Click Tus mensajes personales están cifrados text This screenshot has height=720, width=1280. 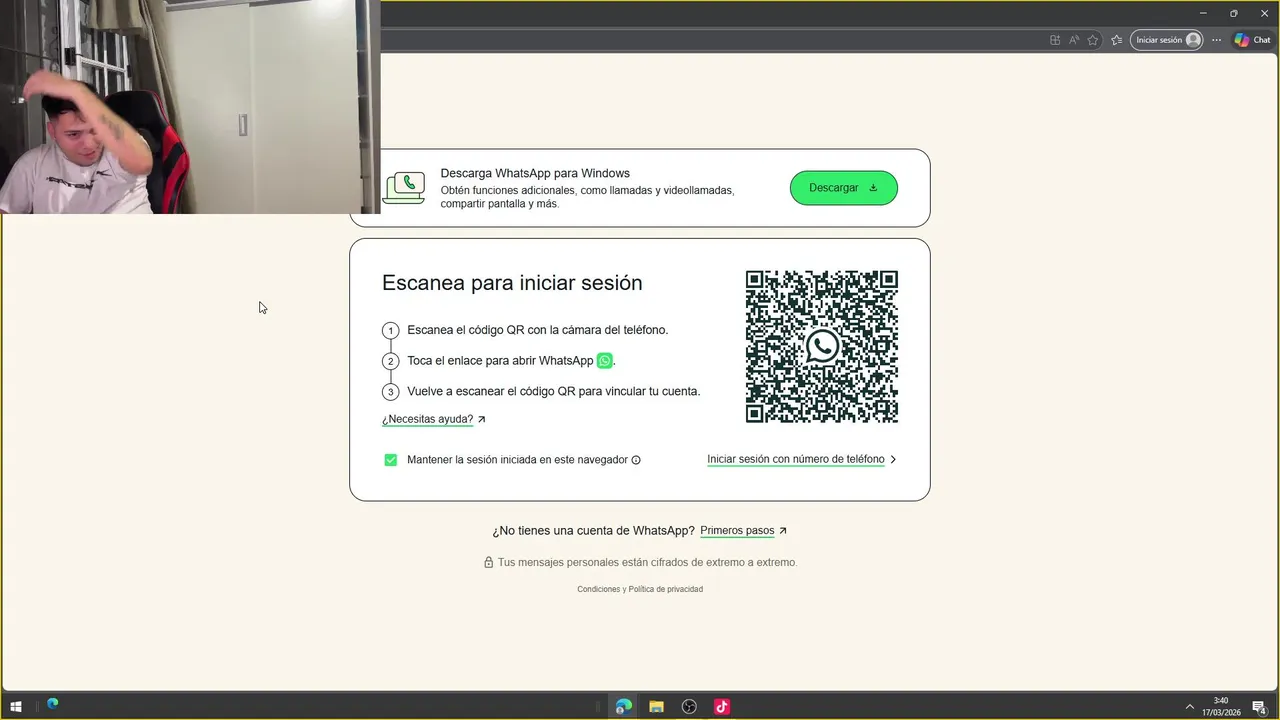pyautogui.click(x=647, y=563)
